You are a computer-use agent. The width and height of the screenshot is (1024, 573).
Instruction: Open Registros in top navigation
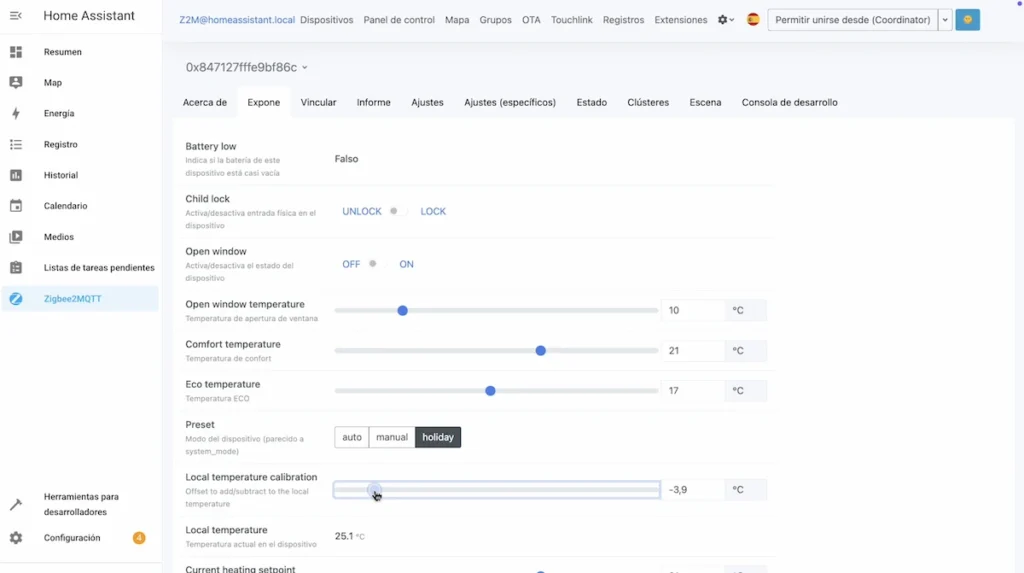tap(623, 20)
